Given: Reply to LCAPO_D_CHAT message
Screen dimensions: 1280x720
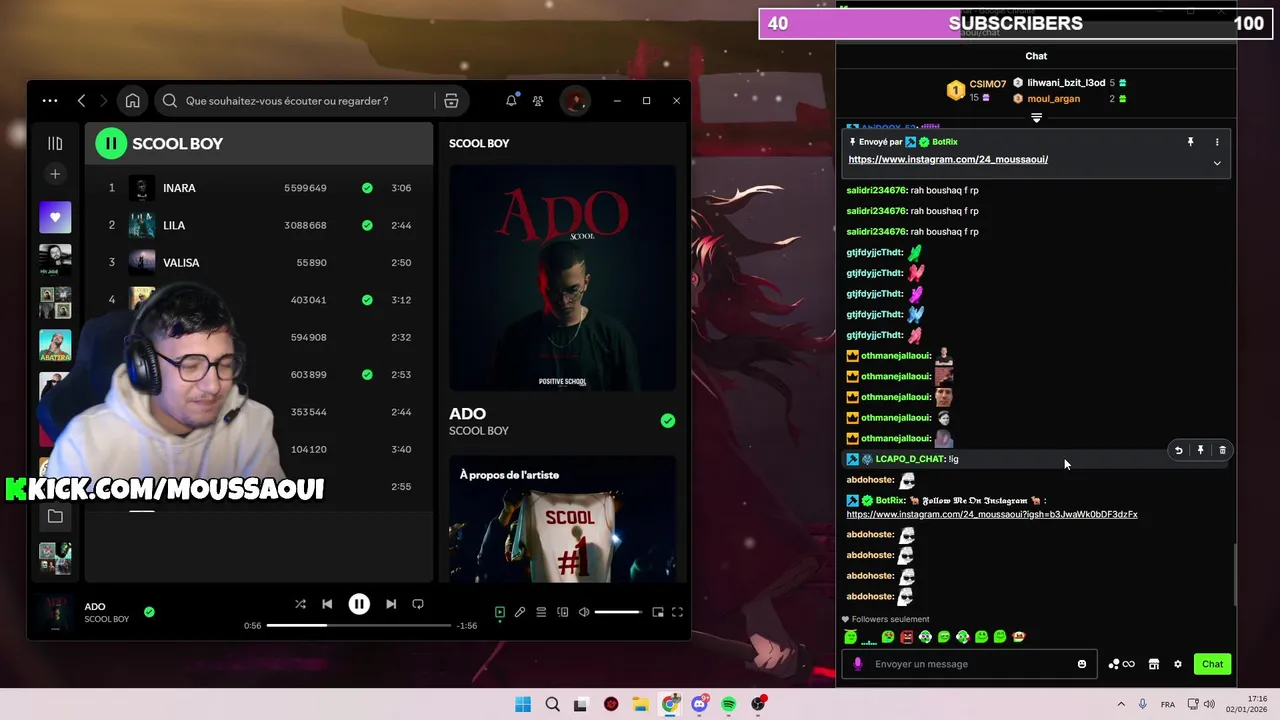Looking at the screenshot, I should point(1179,451).
